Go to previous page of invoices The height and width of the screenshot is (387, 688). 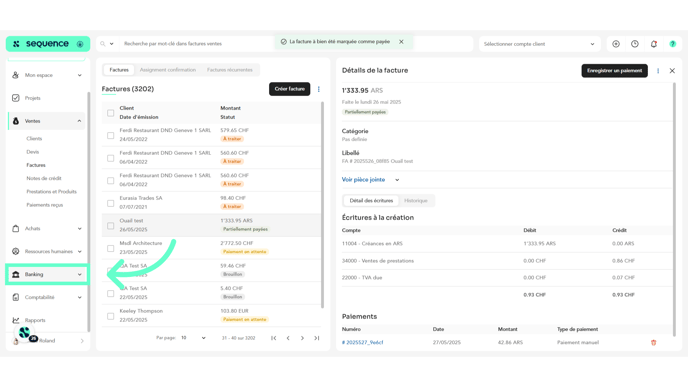pyautogui.click(x=288, y=338)
